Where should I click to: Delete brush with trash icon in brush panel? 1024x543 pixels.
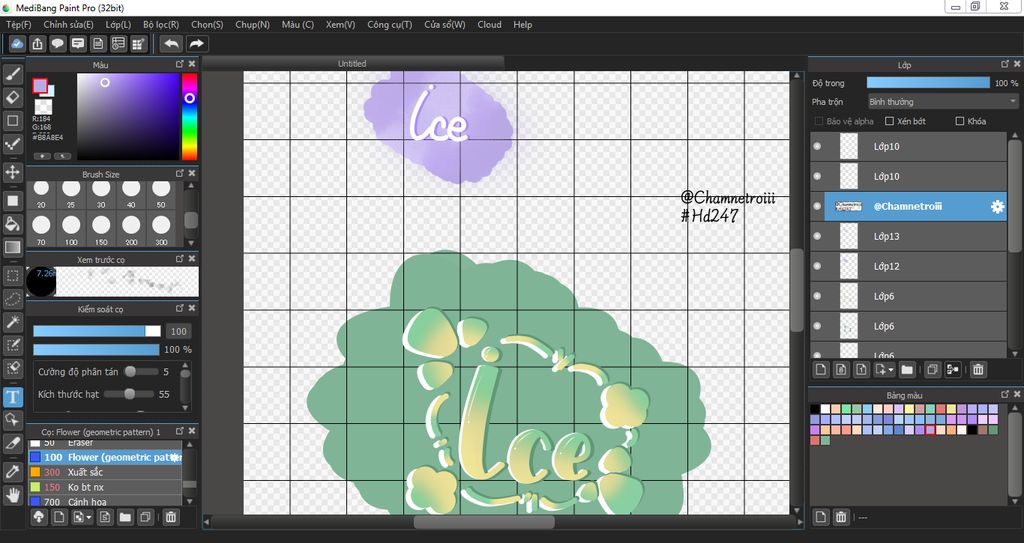point(170,517)
